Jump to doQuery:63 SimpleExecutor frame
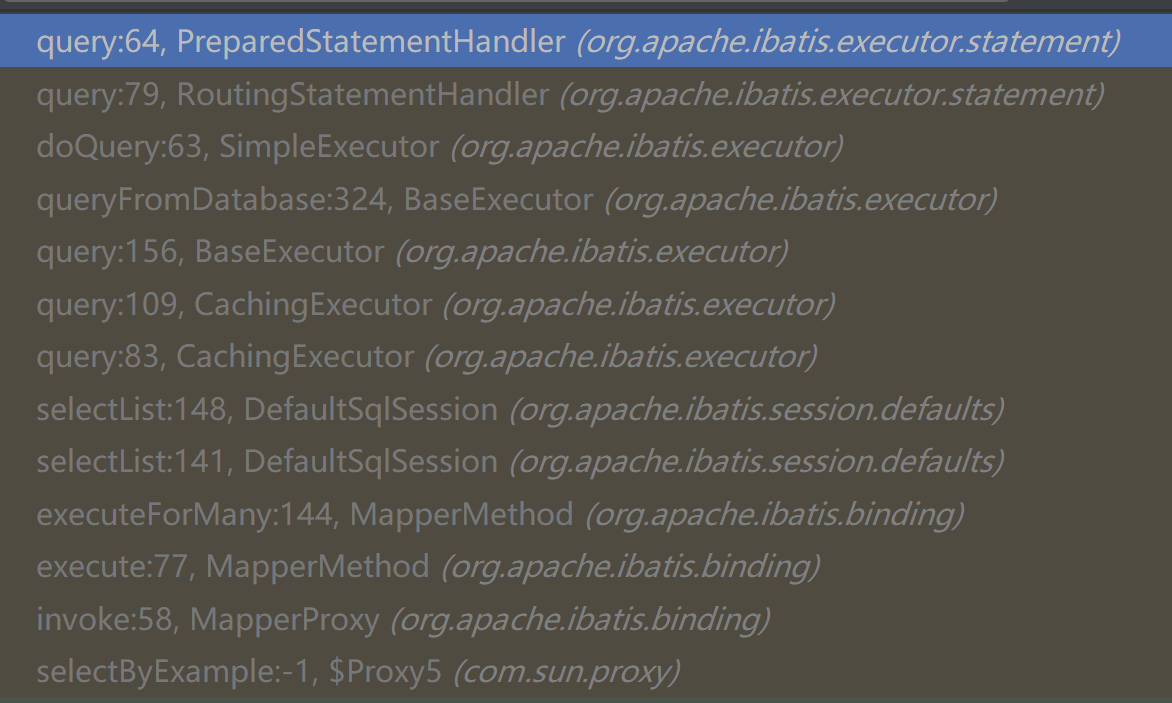Screen dimensions: 1172x703 [x=237, y=148]
